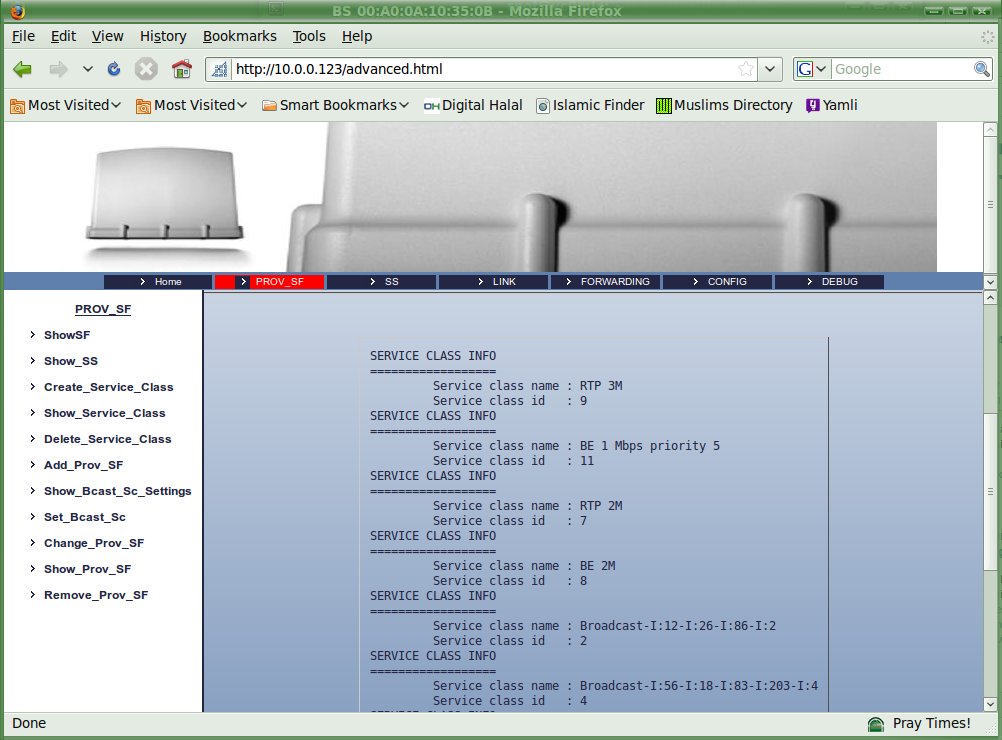Open the Digital Halal bookmark
The height and width of the screenshot is (740, 1002).
pyautogui.click(x=473, y=105)
